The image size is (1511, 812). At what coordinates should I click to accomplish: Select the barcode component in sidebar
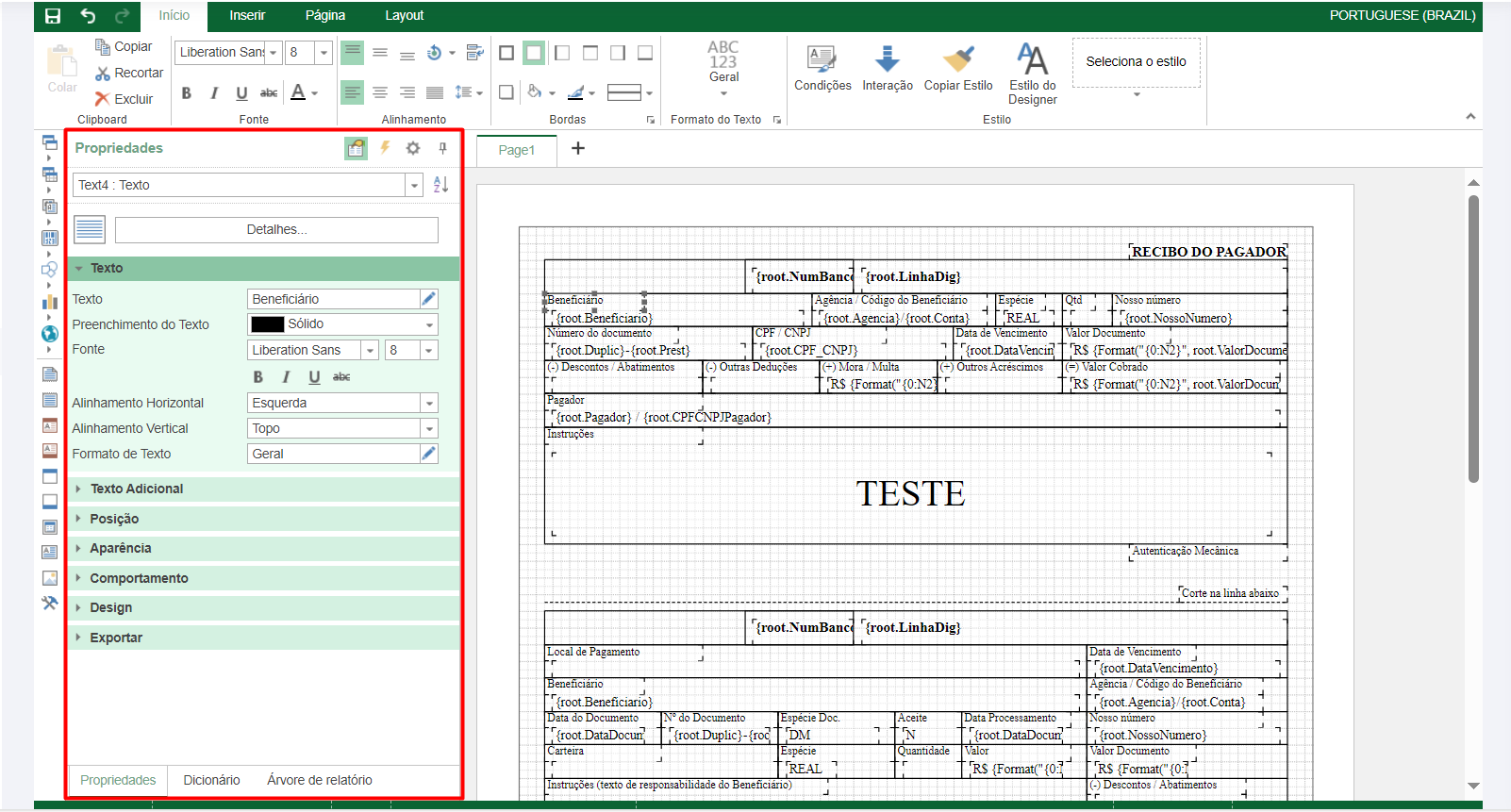50,239
